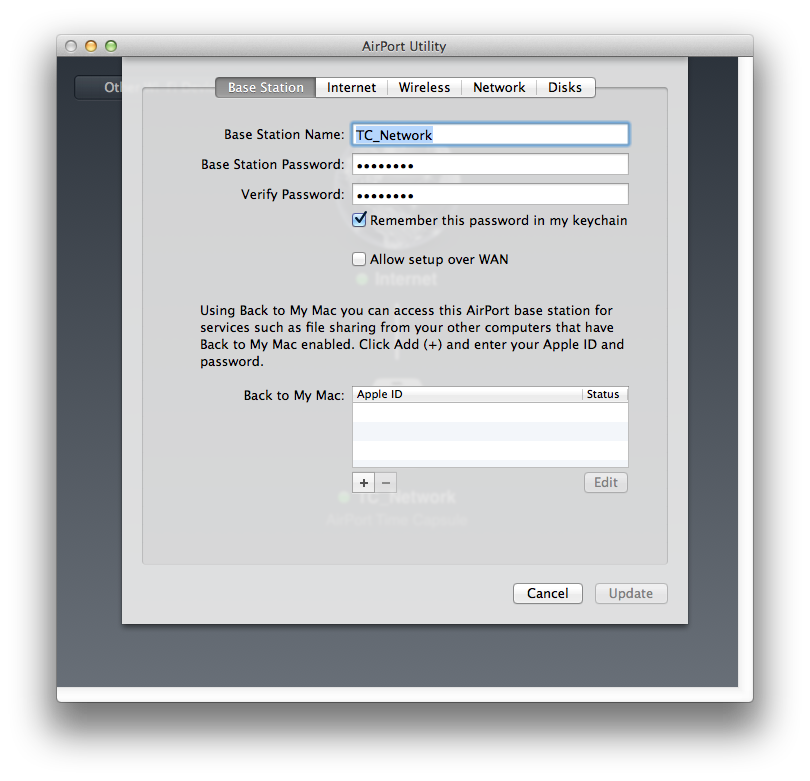The image size is (810, 781).
Task: Click the Status column header
Action: (605, 394)
